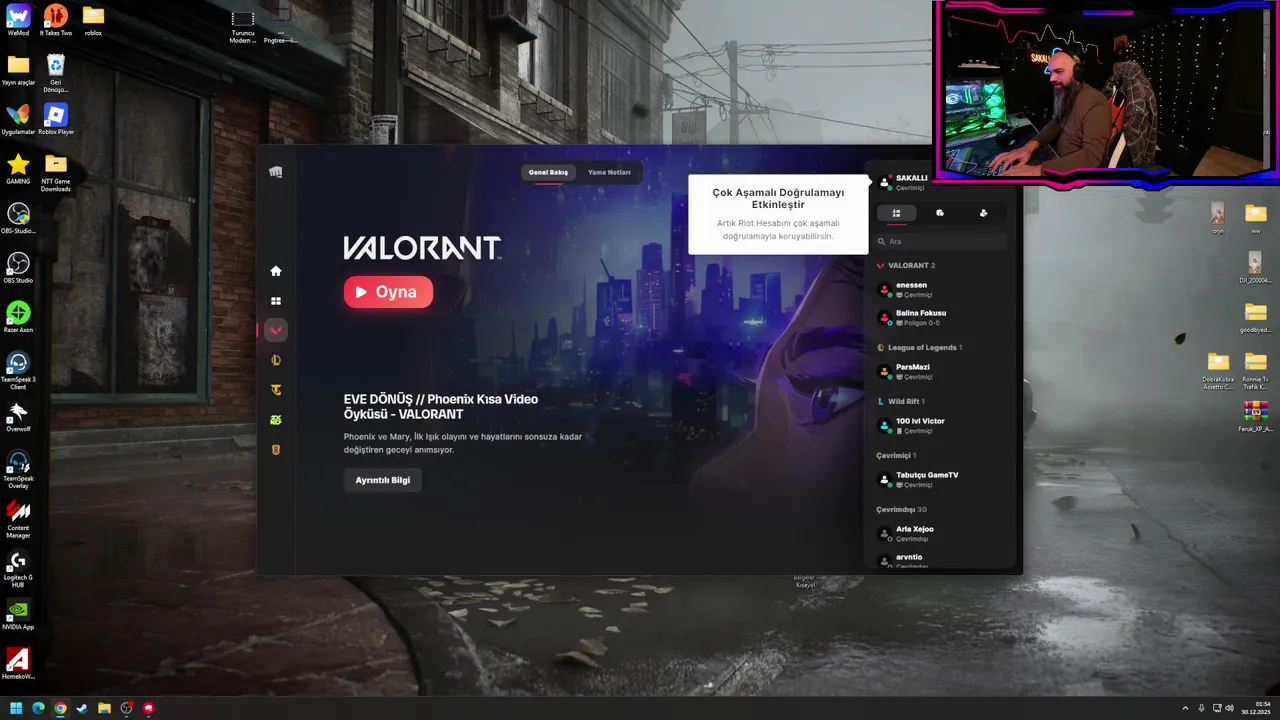
Task: Click Ayrıntılı Bilgi button
Action: (x=383, y=480)
